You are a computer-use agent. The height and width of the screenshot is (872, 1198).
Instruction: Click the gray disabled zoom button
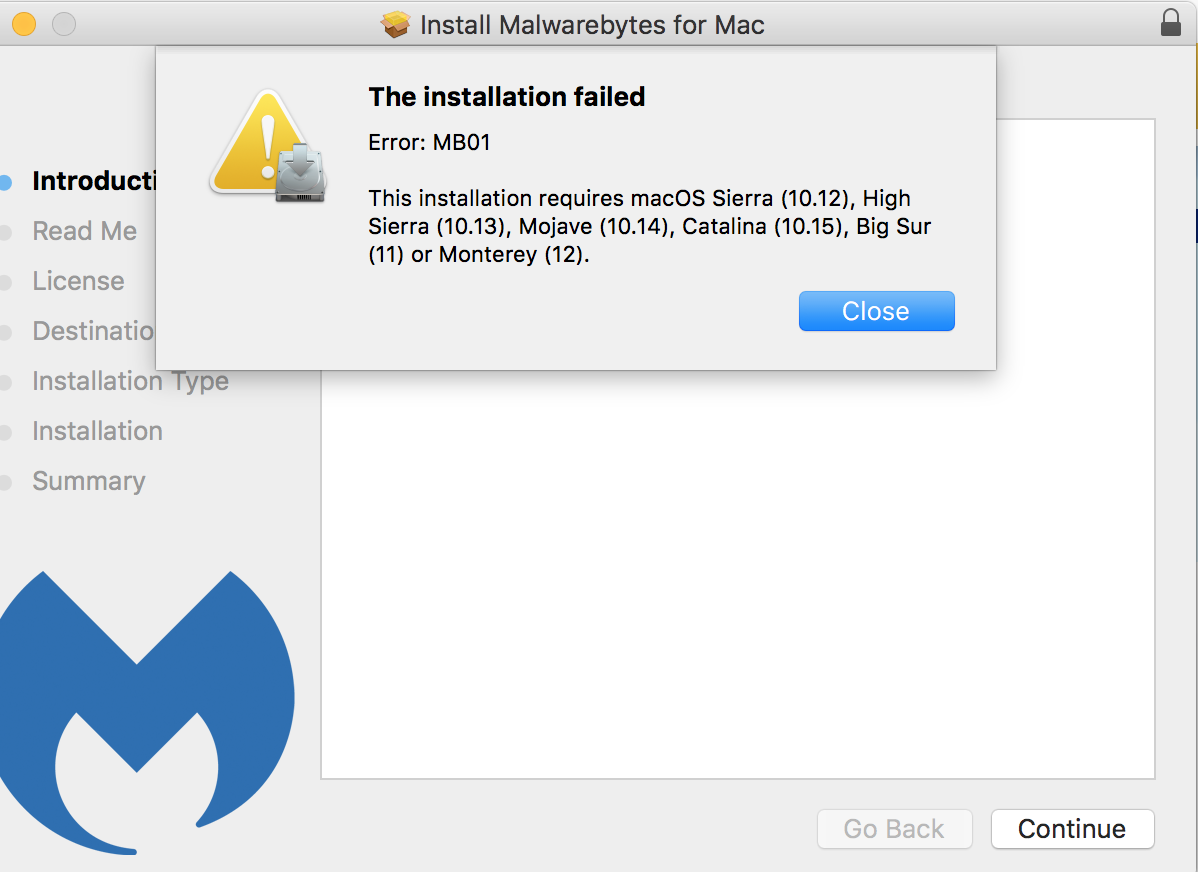pyautogui.click(x=63, y=24)
